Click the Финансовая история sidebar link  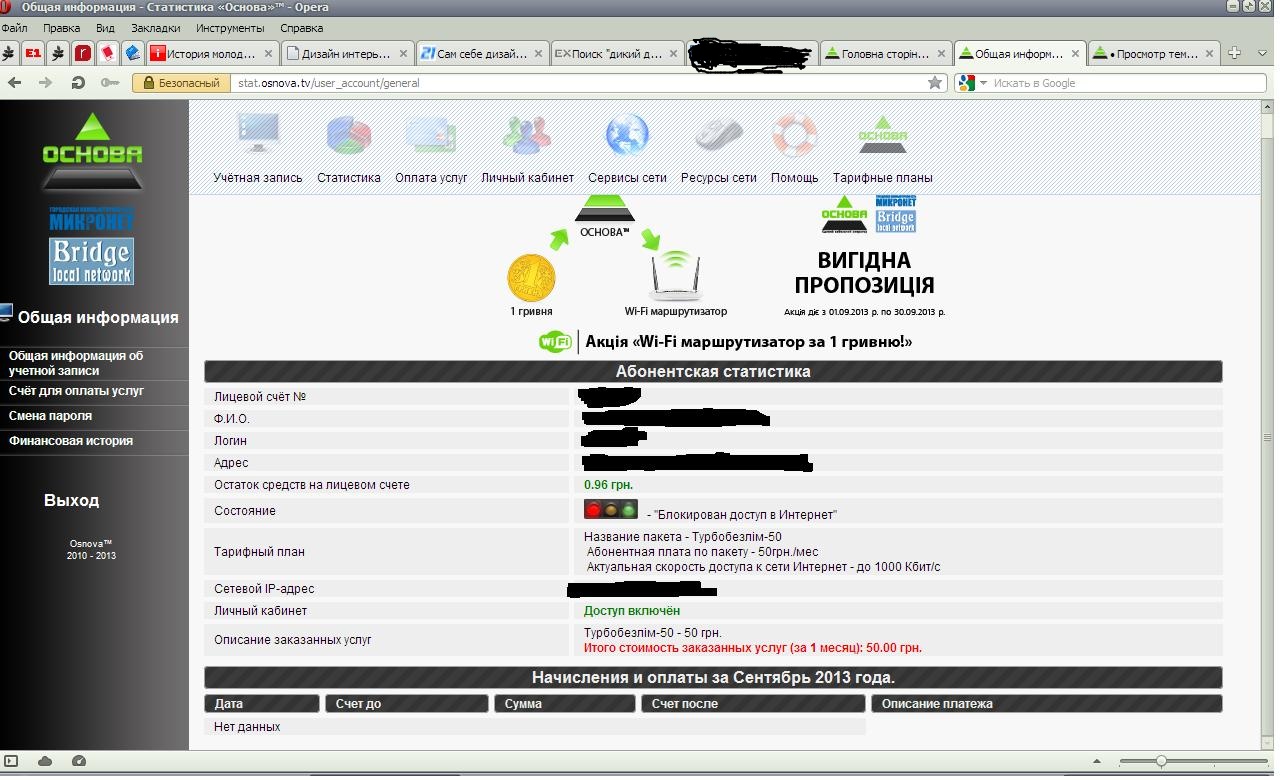71,441
